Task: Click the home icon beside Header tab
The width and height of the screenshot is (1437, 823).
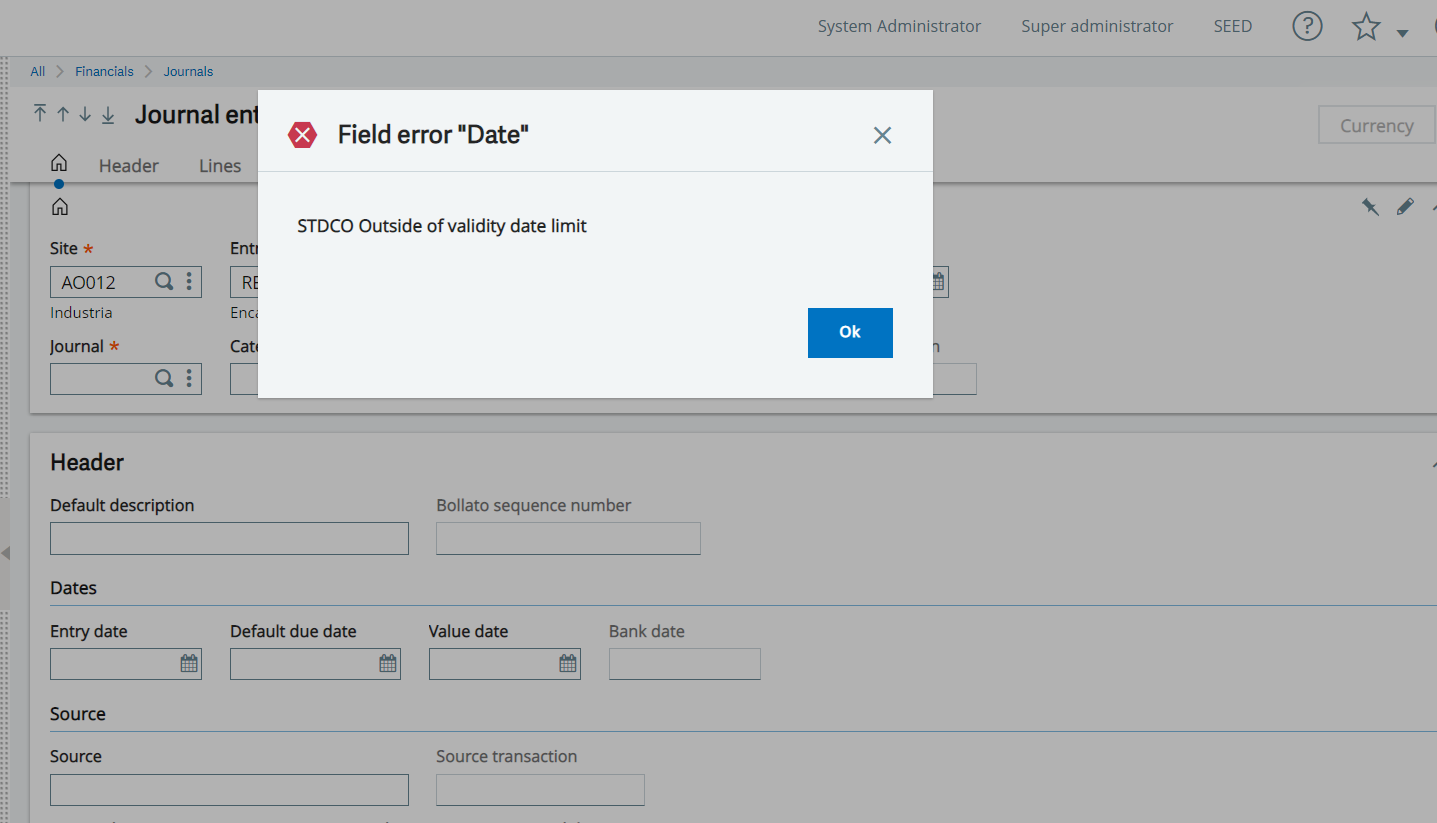Action: pos(59,163)
